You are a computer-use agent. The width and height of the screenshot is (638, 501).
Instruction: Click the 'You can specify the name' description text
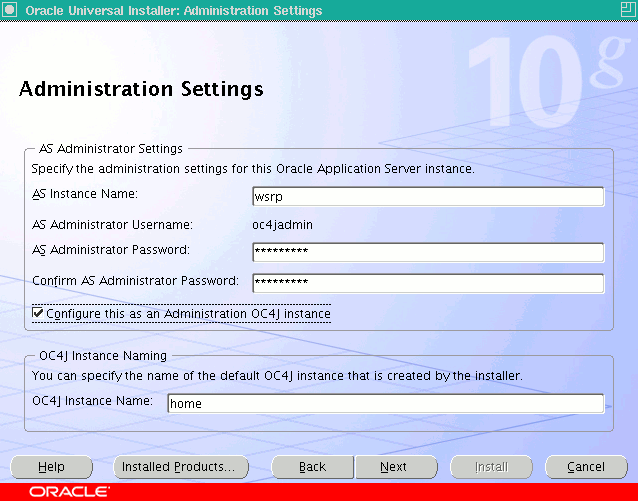point(277,376)
